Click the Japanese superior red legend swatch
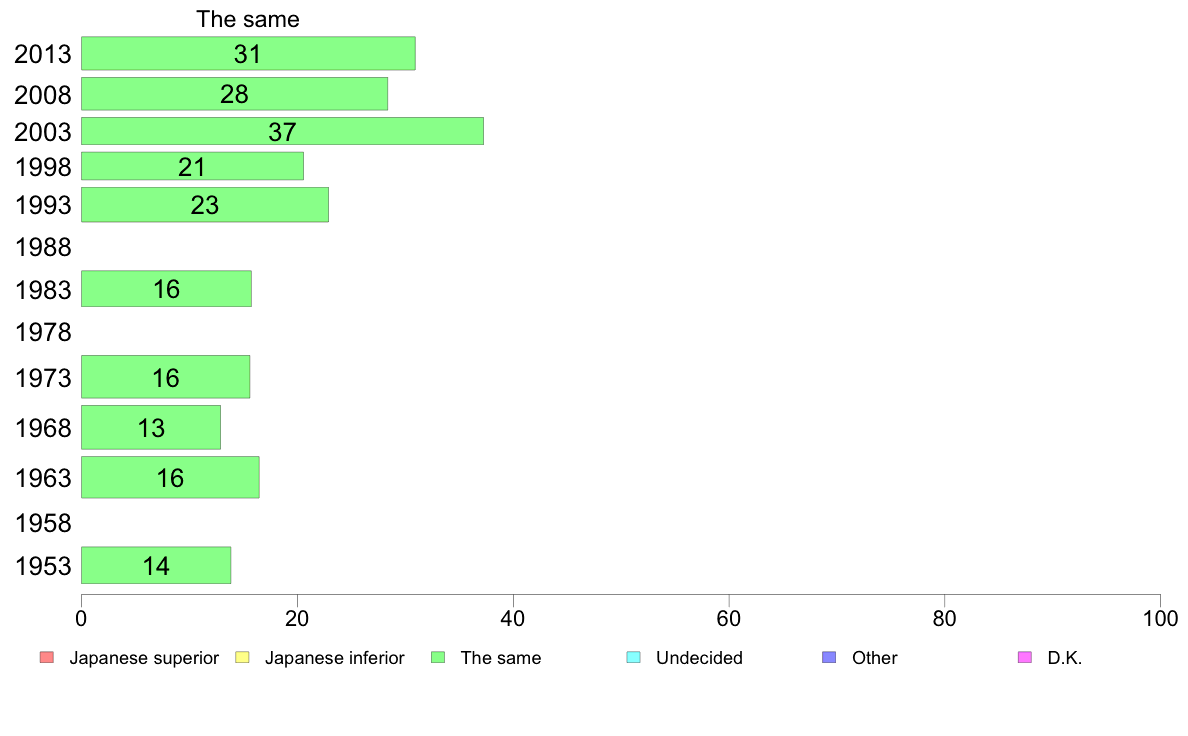Viewport: 1188px width, 736px height. click(x=46, y=657)
